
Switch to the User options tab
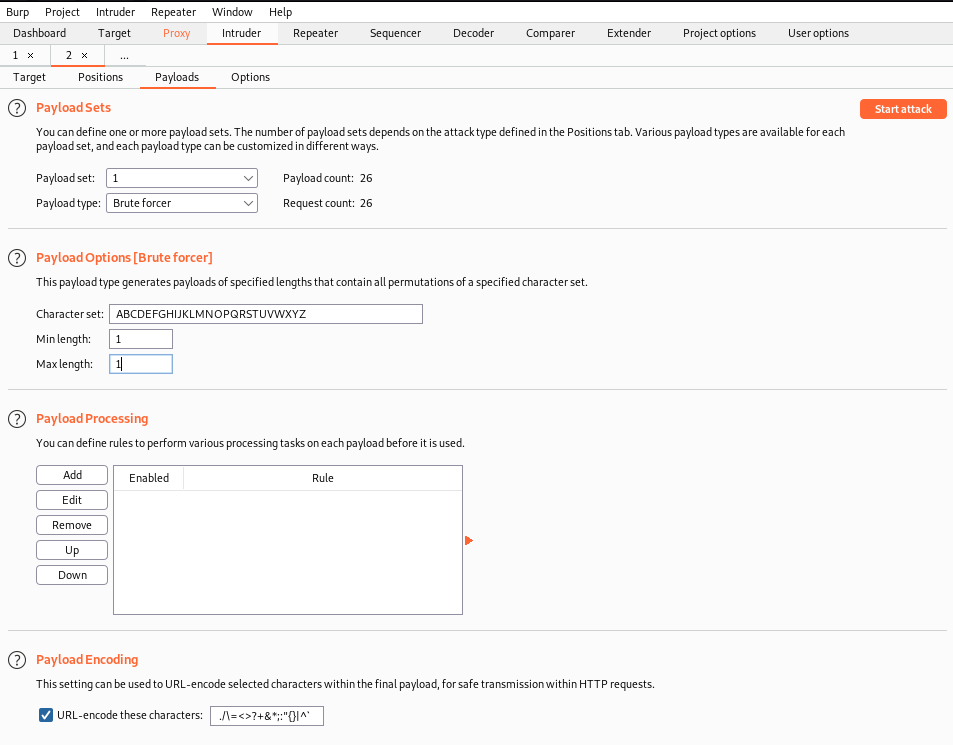pos(818,33)
